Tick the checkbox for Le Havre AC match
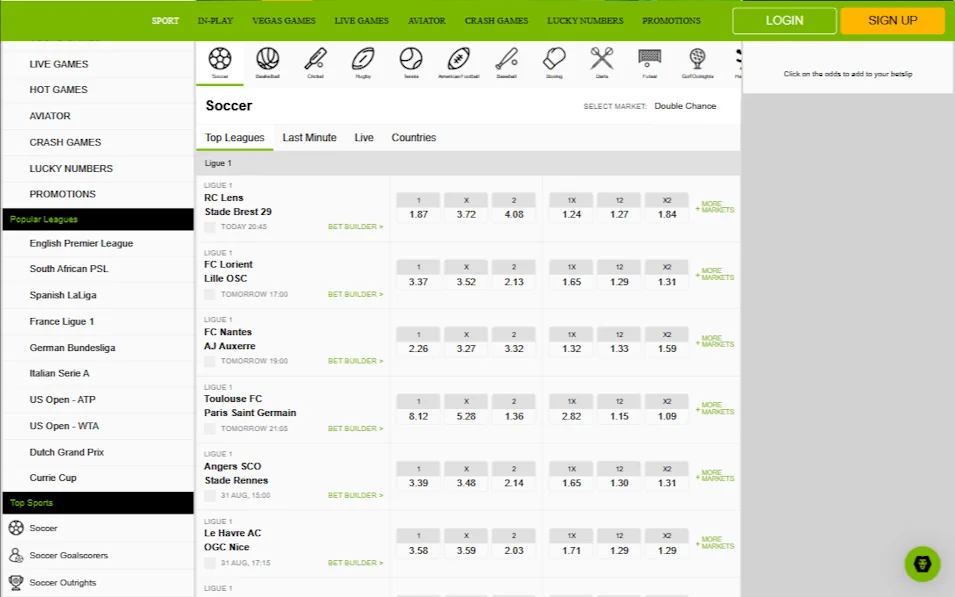 point(210,563)
